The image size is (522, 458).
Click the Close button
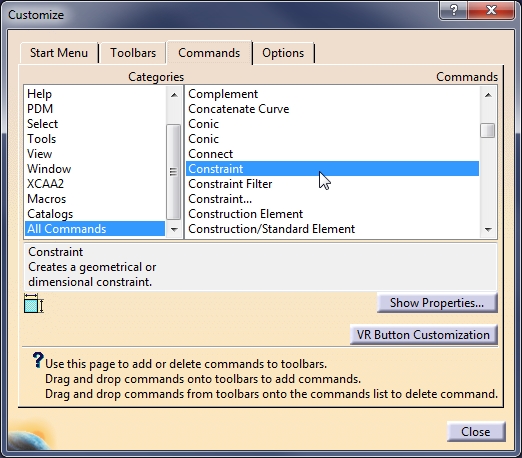476,432
